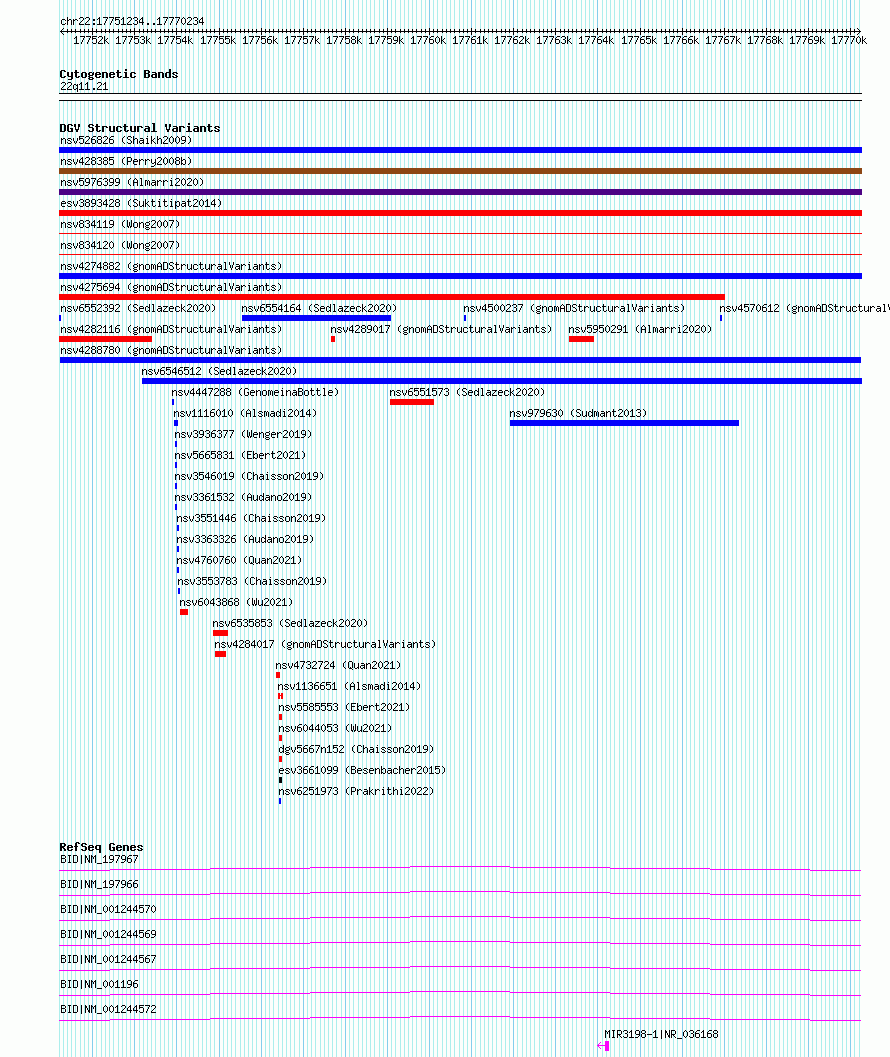Select esv3661099 (Besenbacher2015) variant
This screenshot has width=890, height=1057.
(363, 770)
